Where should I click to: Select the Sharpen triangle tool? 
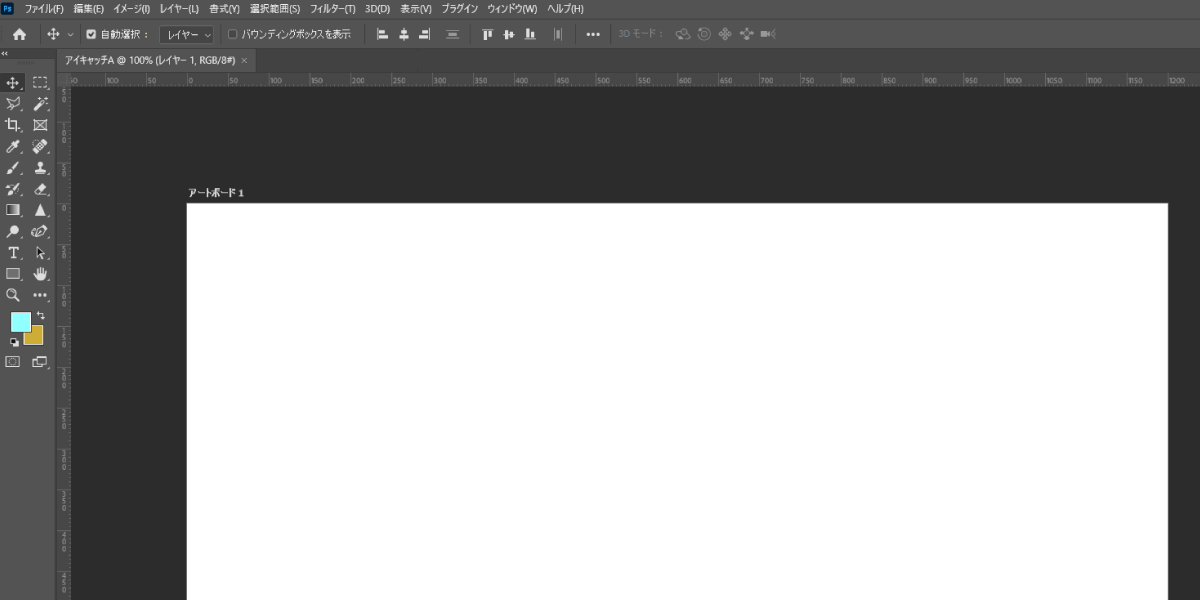pyautogui.click(x=40, y=210)
